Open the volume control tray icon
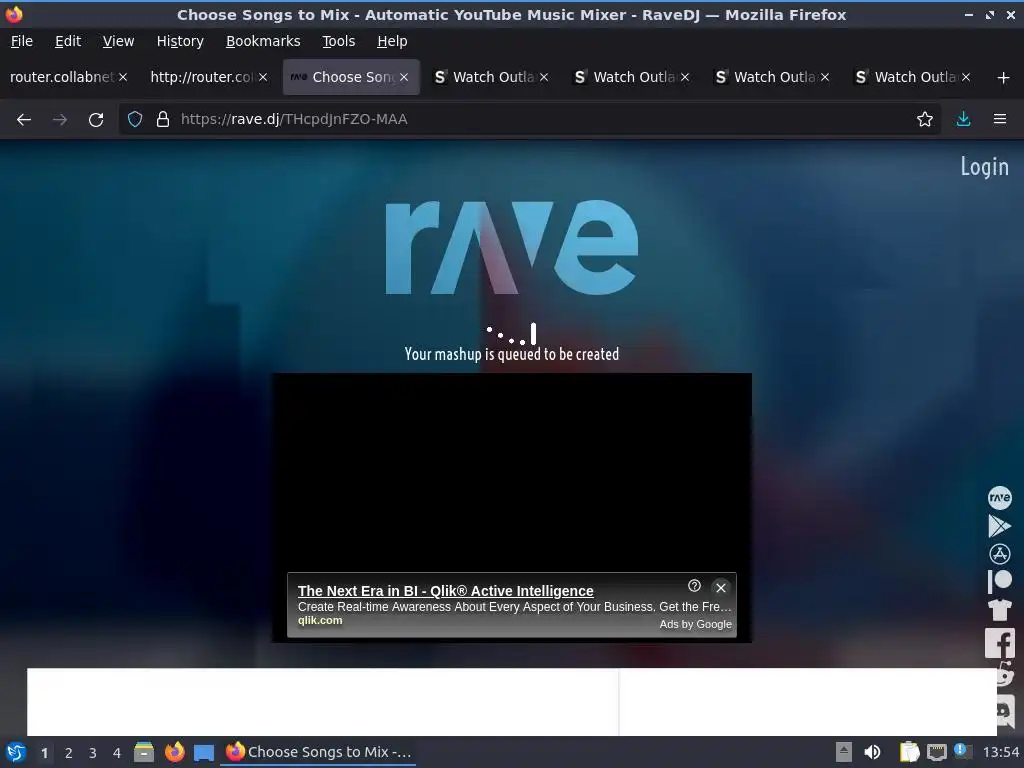 pyautogui.click(x=872, y=752)
